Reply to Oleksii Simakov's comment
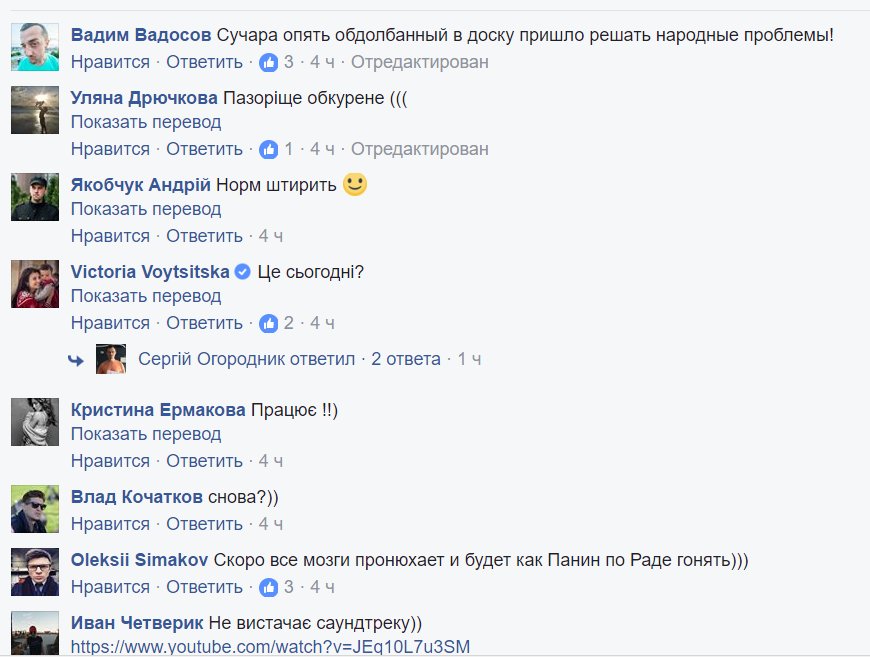870x657 pixels. 204,586
